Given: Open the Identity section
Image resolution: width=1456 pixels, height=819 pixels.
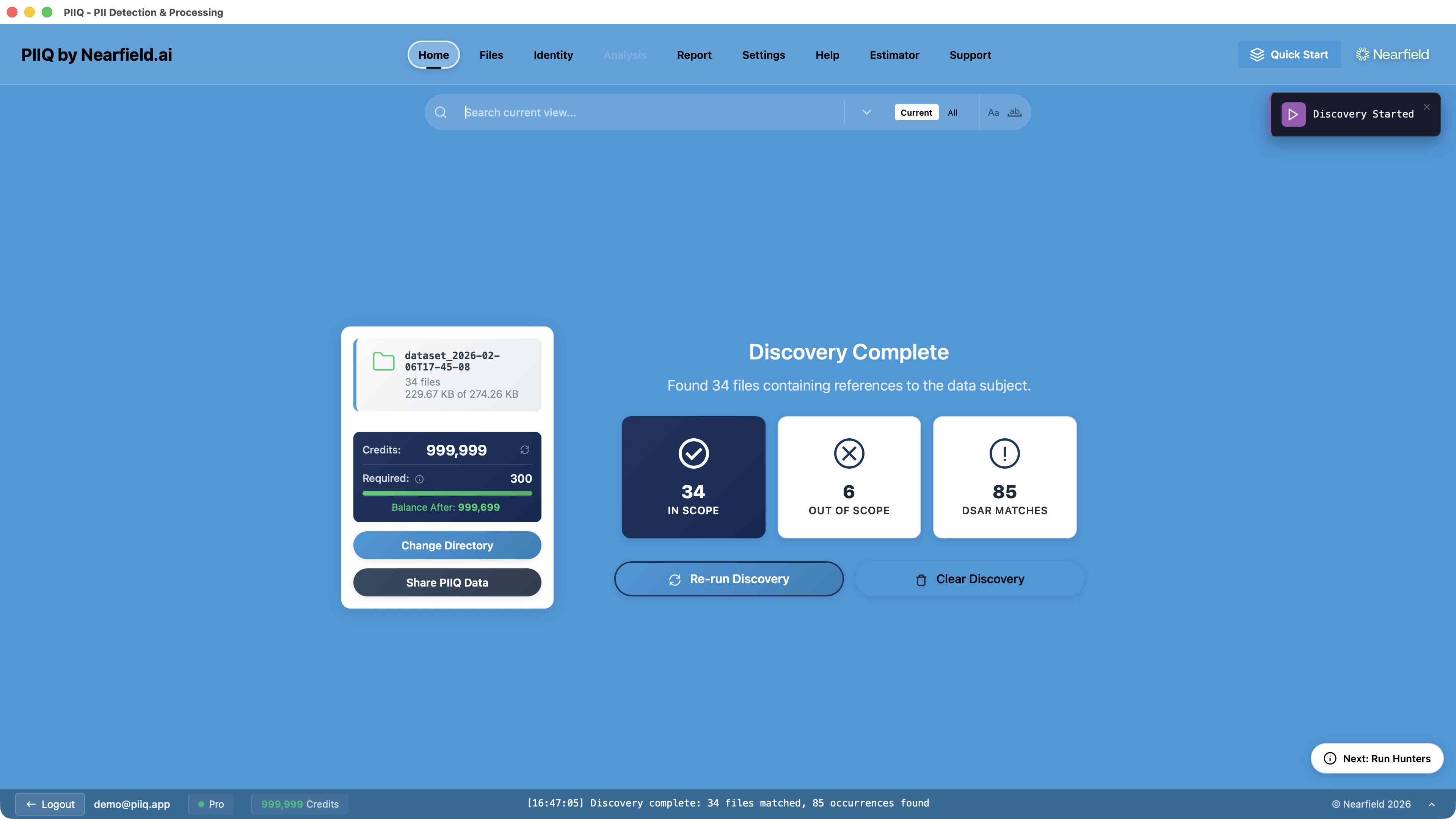Looking at the screenshot, I should (553, 55).
